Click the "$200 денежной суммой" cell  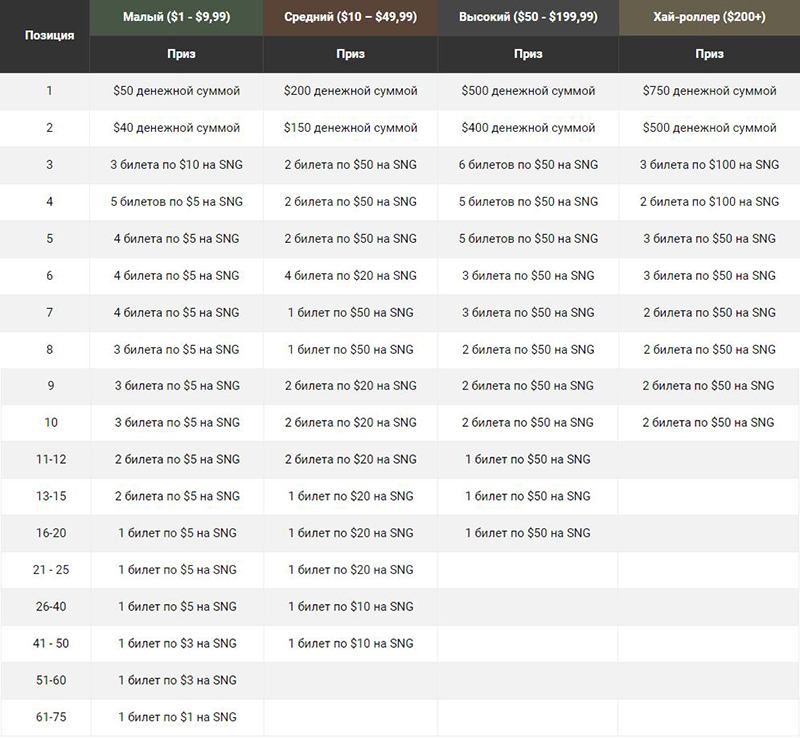(x=351, y=91)
